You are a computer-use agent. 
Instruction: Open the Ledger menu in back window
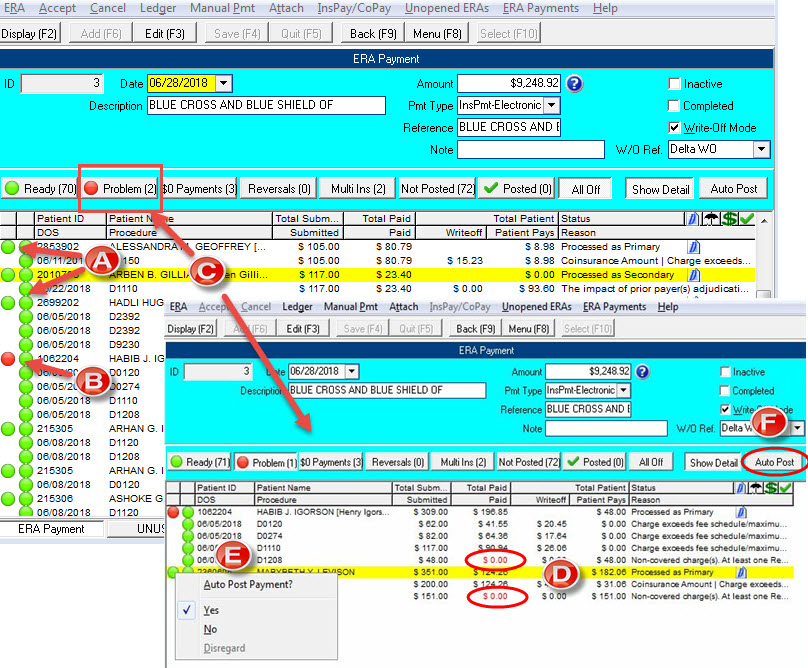click(158, 8)
